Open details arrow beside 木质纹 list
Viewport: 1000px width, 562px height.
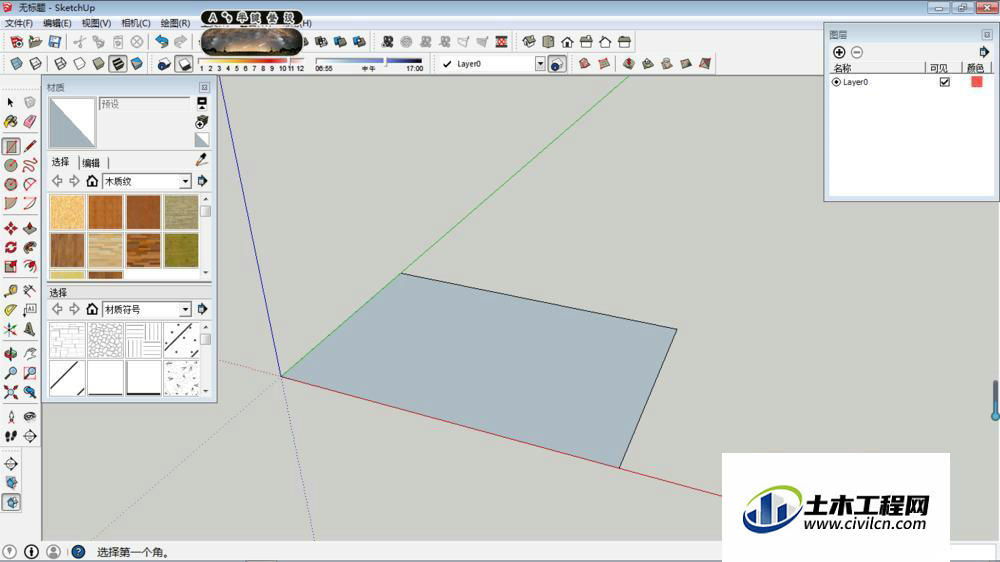point(203,181)
